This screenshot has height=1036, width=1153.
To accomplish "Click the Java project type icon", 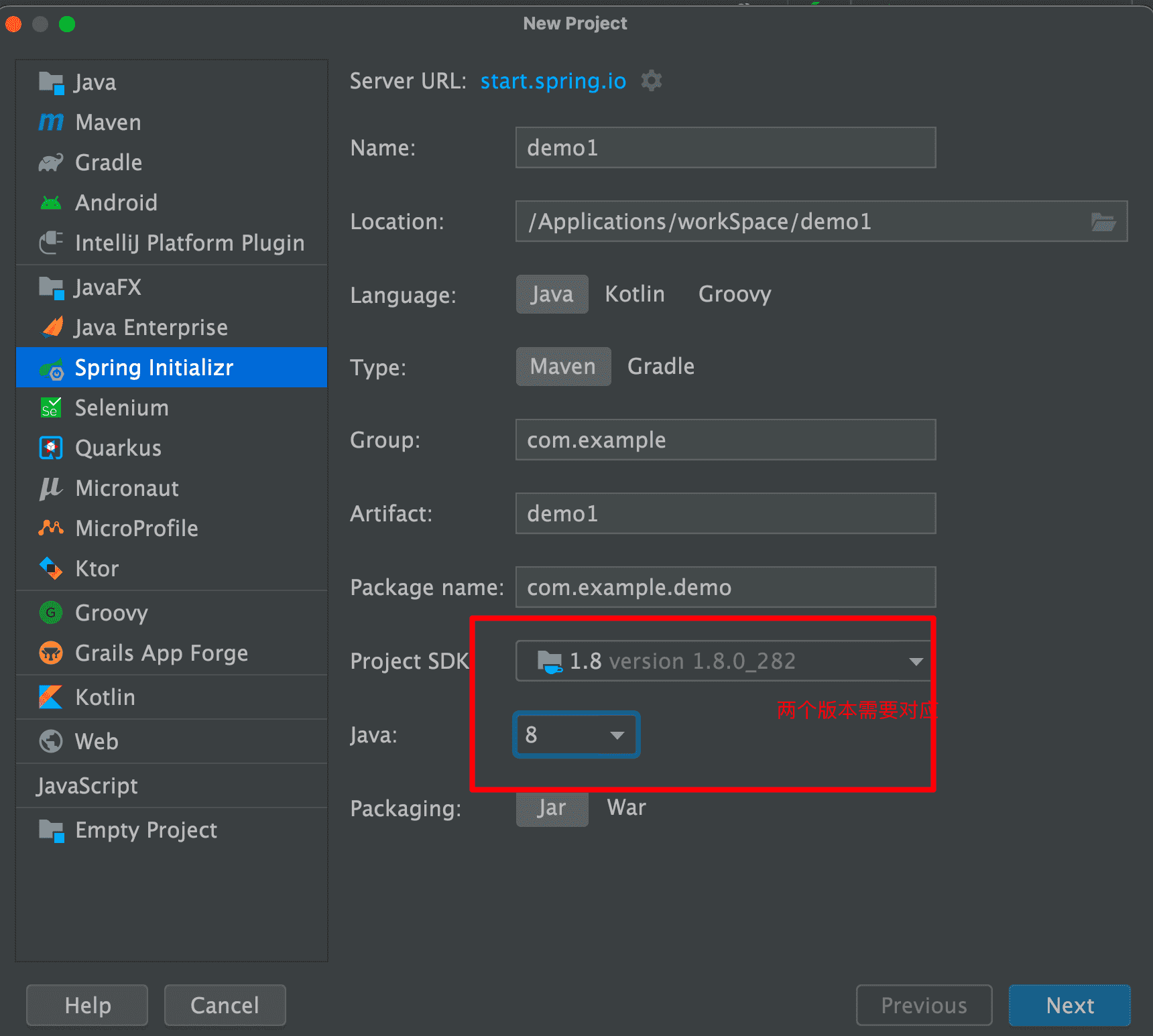I will (51, 82).
